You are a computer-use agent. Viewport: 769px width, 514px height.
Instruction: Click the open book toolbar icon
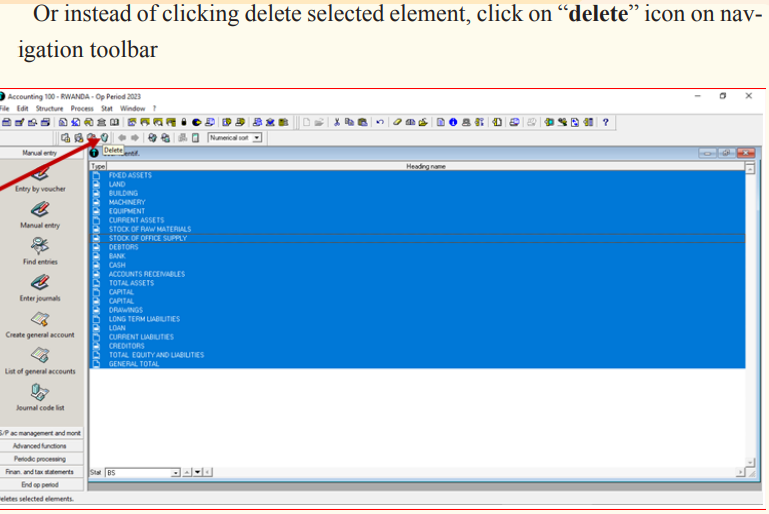[114, 122]
